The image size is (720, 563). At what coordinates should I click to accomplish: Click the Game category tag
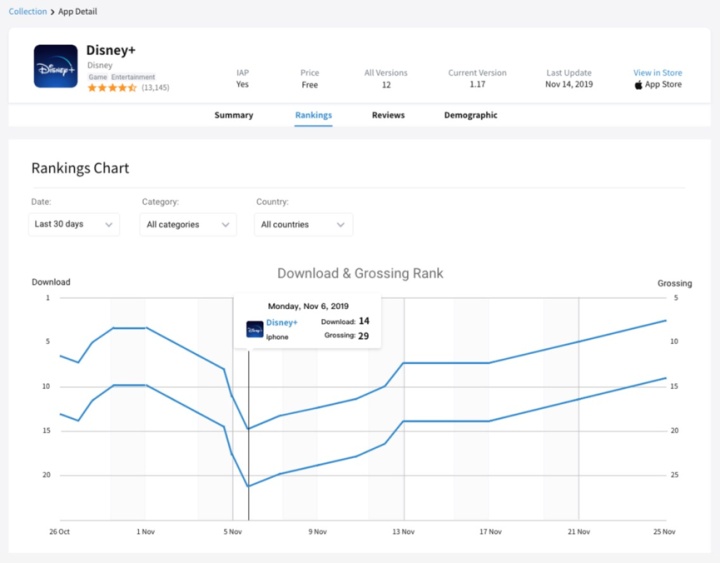click(x=98, y=77)
